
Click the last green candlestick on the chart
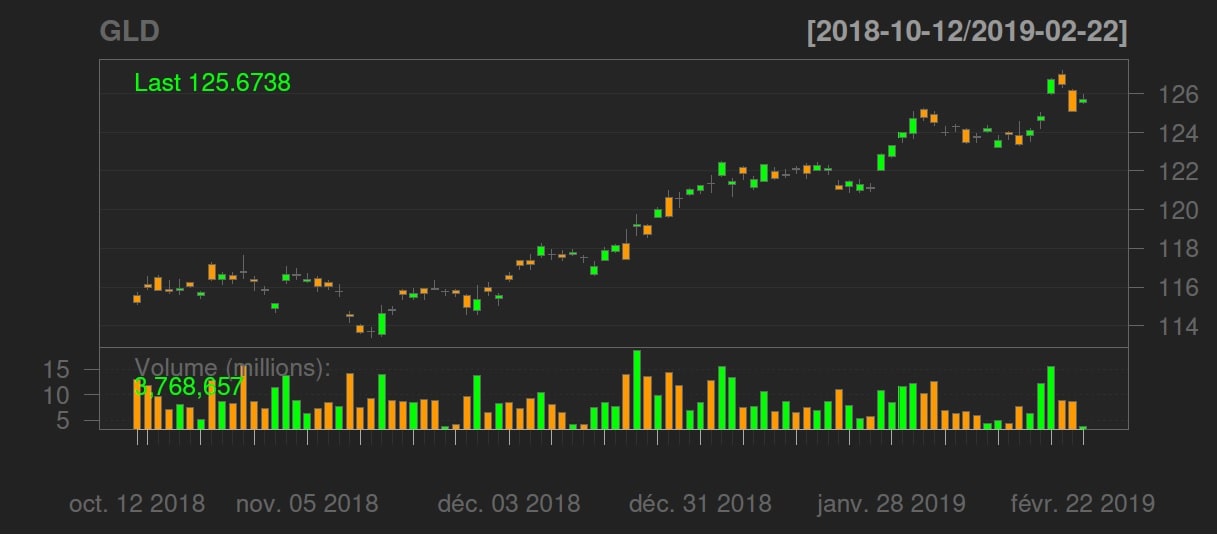1083,100
